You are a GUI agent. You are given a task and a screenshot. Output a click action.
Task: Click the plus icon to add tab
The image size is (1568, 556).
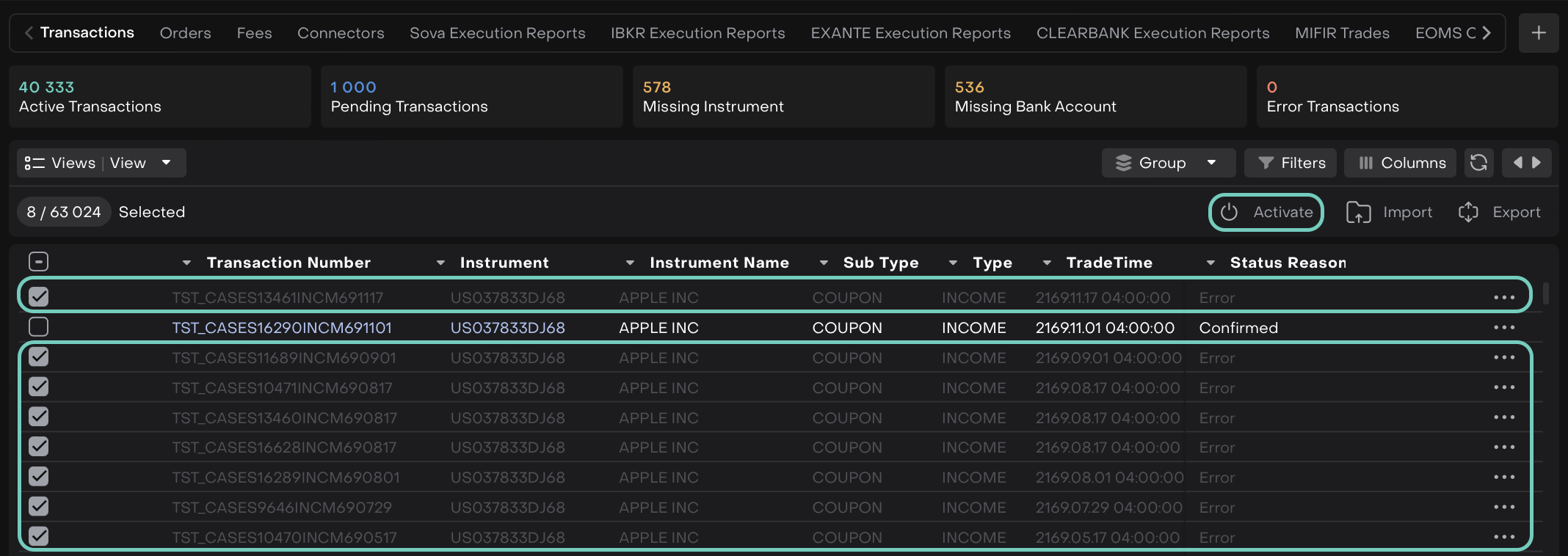pos(1539,33)
